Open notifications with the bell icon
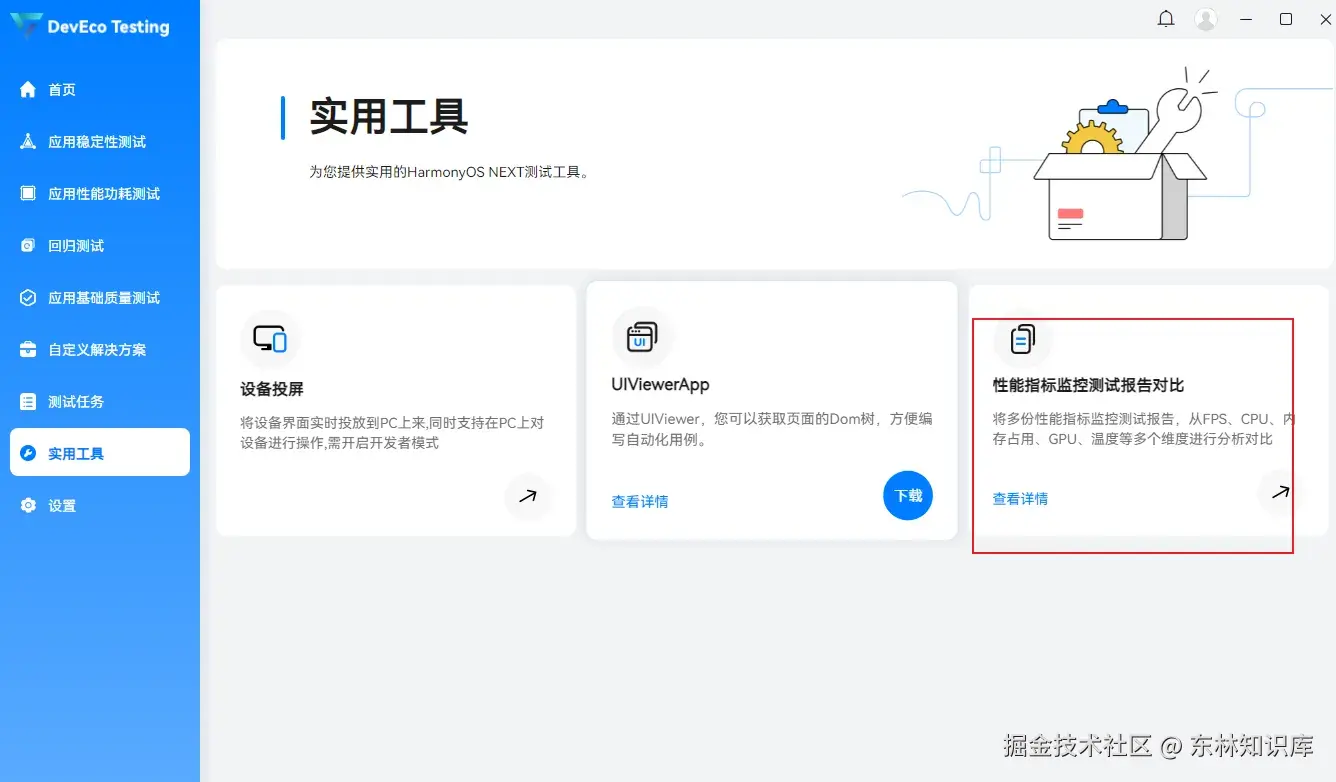 (x=1166, y=19)
